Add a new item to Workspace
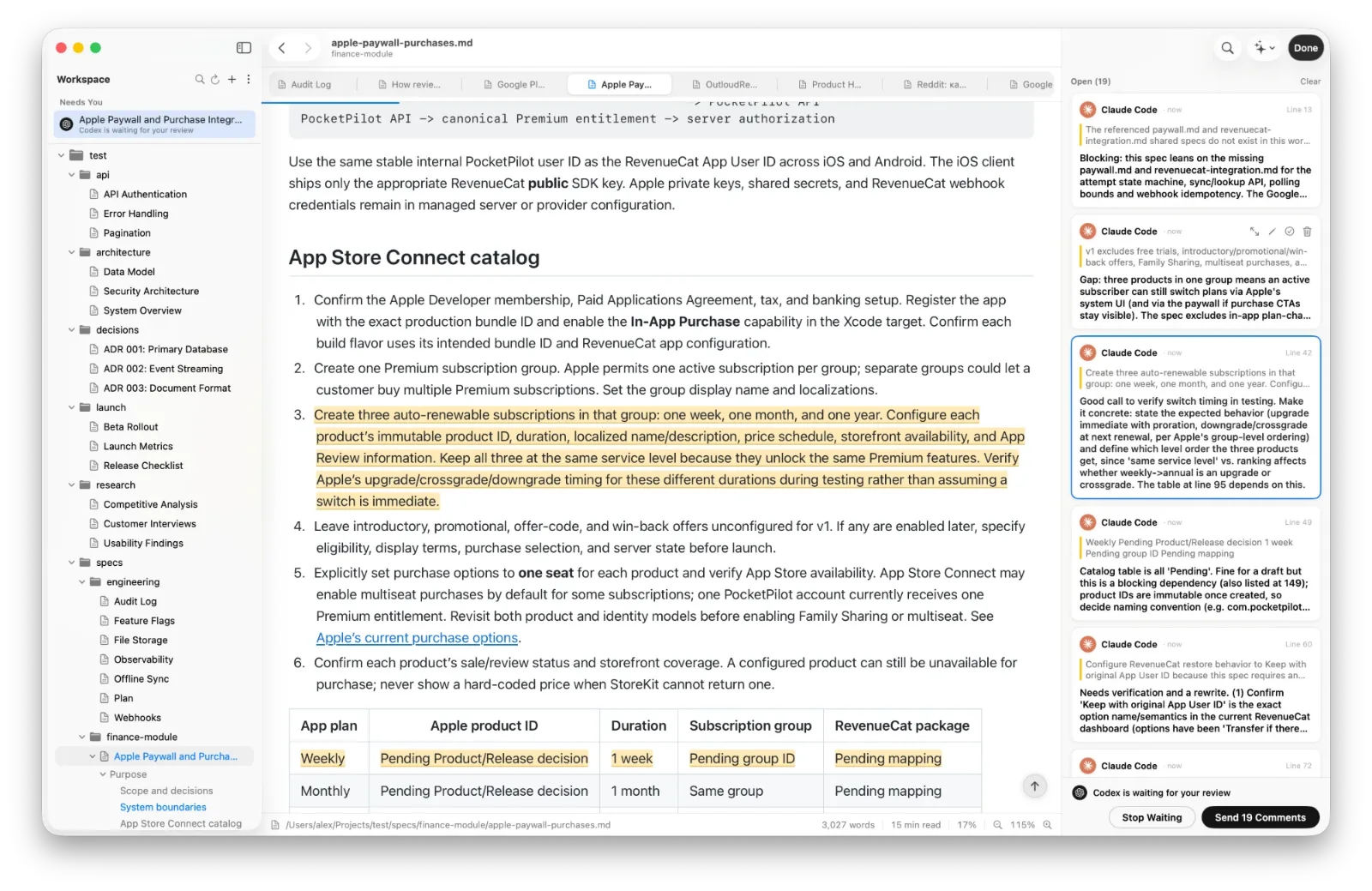This screenshot has height=891, width=1372. (x=232, y=79)
